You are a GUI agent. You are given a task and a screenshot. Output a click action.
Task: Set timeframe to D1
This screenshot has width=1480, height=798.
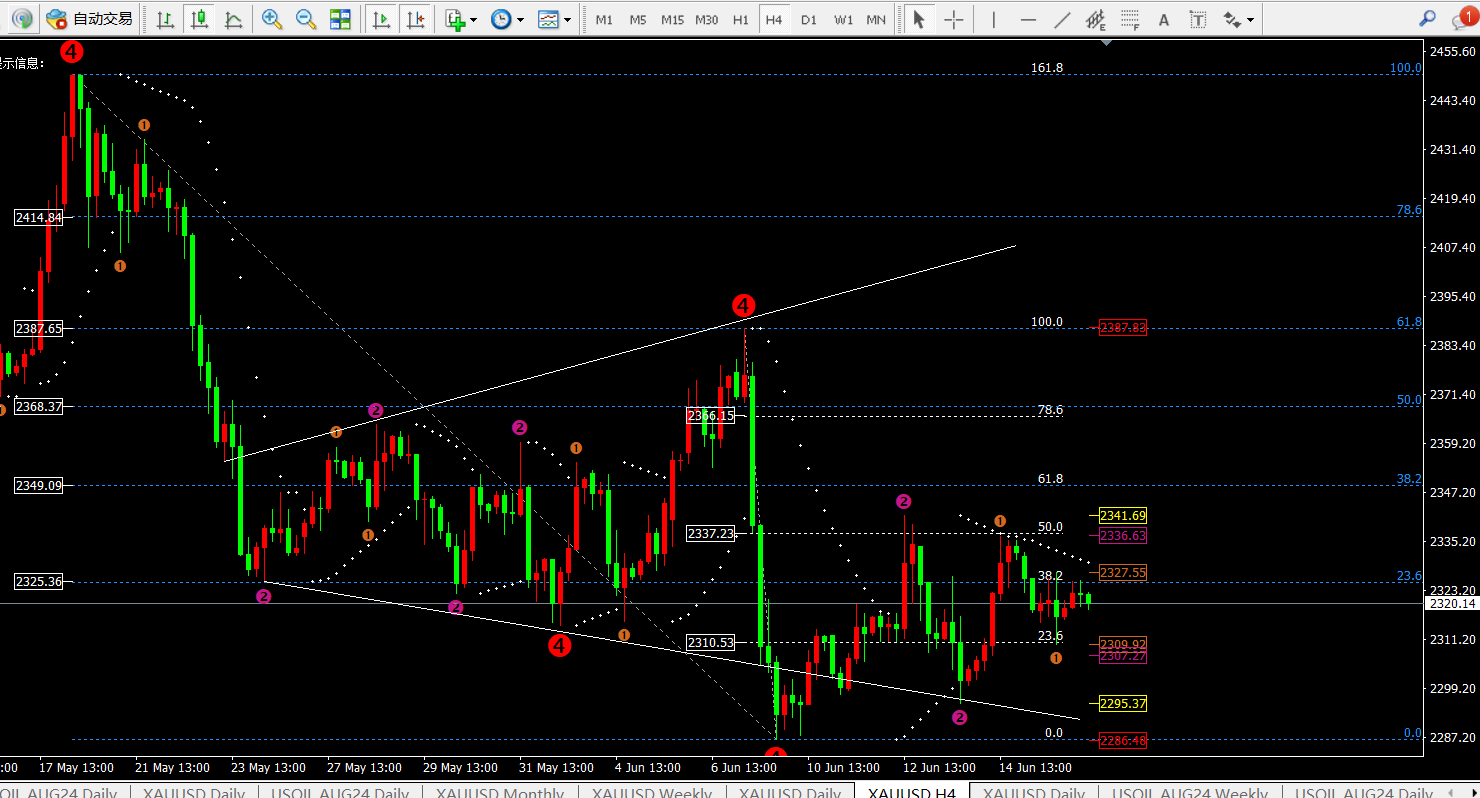[x=809, y=19]
